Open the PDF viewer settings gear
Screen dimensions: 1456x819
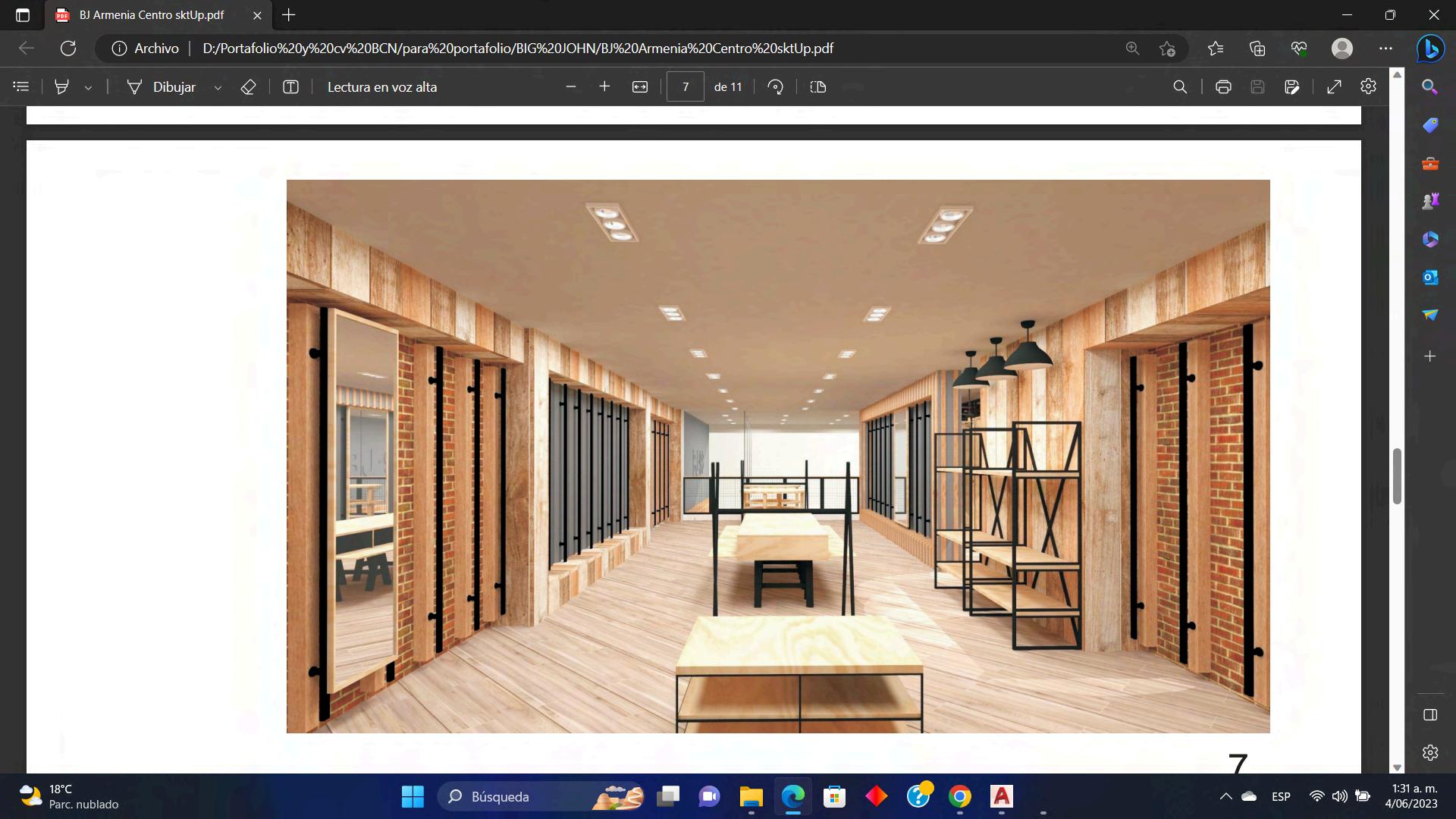pyautogui.click(x=1368, y=86)
